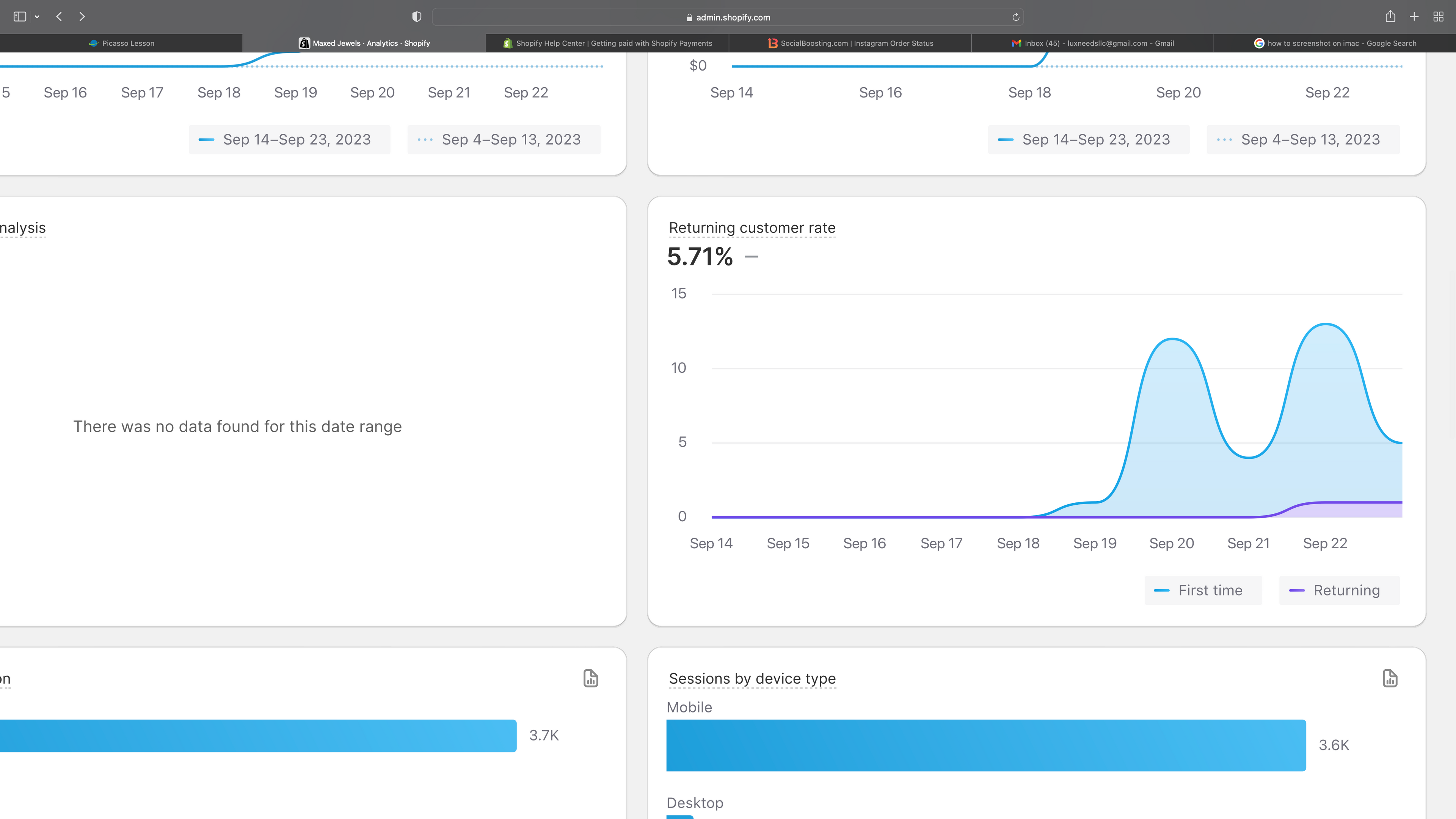
Task: Toggle the Returning legend series
Action: point(1338,590)
